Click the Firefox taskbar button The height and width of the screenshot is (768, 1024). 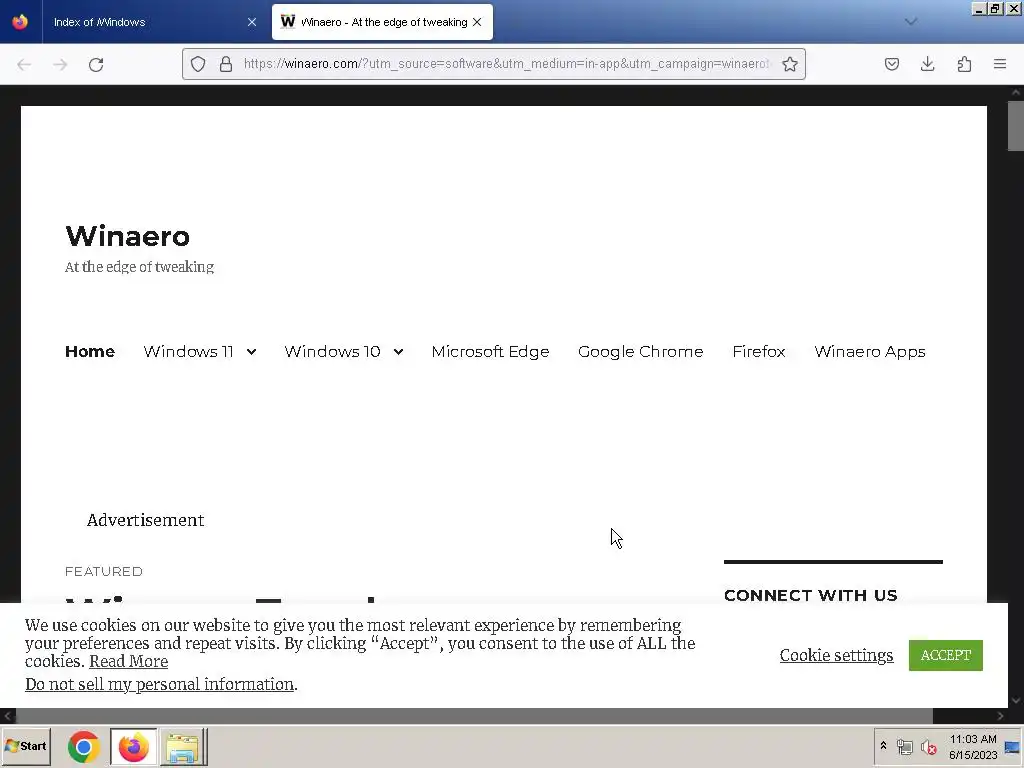(133, 747)
